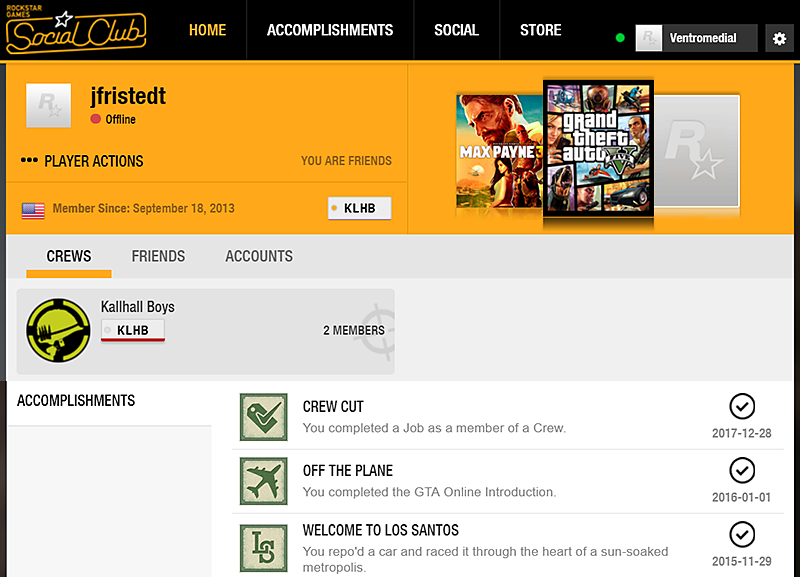Open the Grand Theft Auto V cover
This screenshot has height=577, width=800.
click(598, 146)
